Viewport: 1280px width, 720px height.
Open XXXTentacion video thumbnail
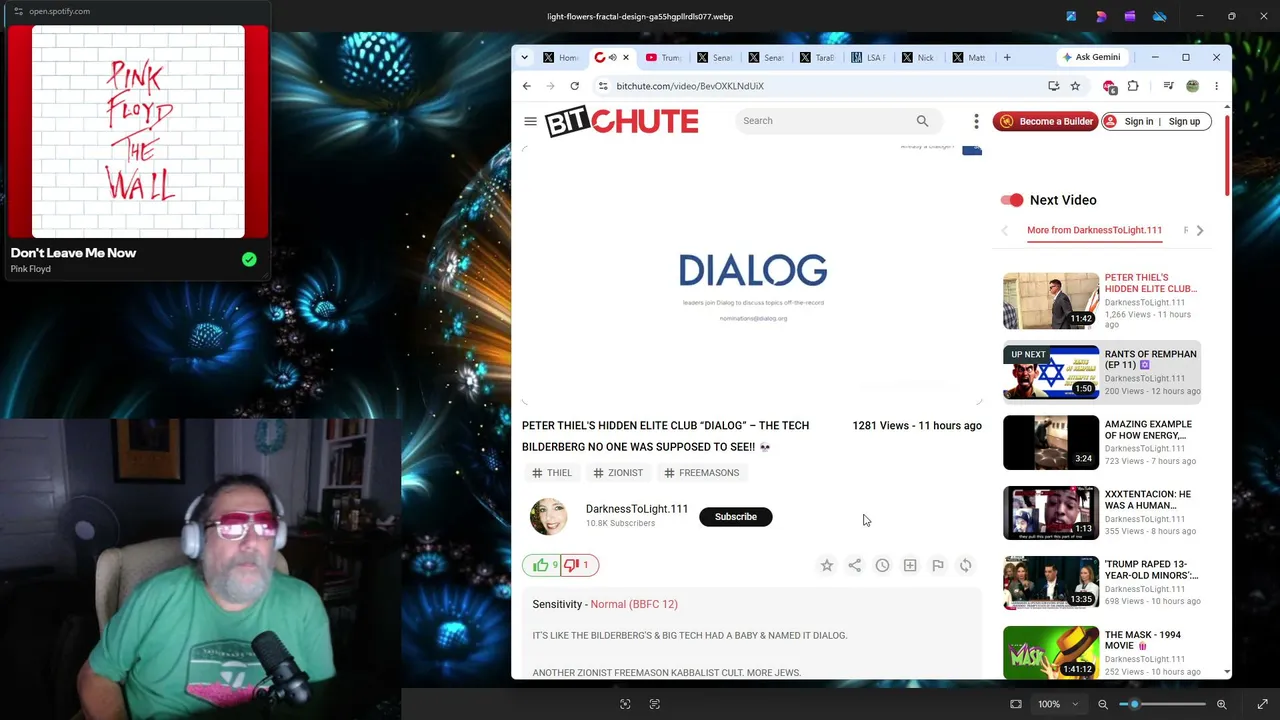1051,512
